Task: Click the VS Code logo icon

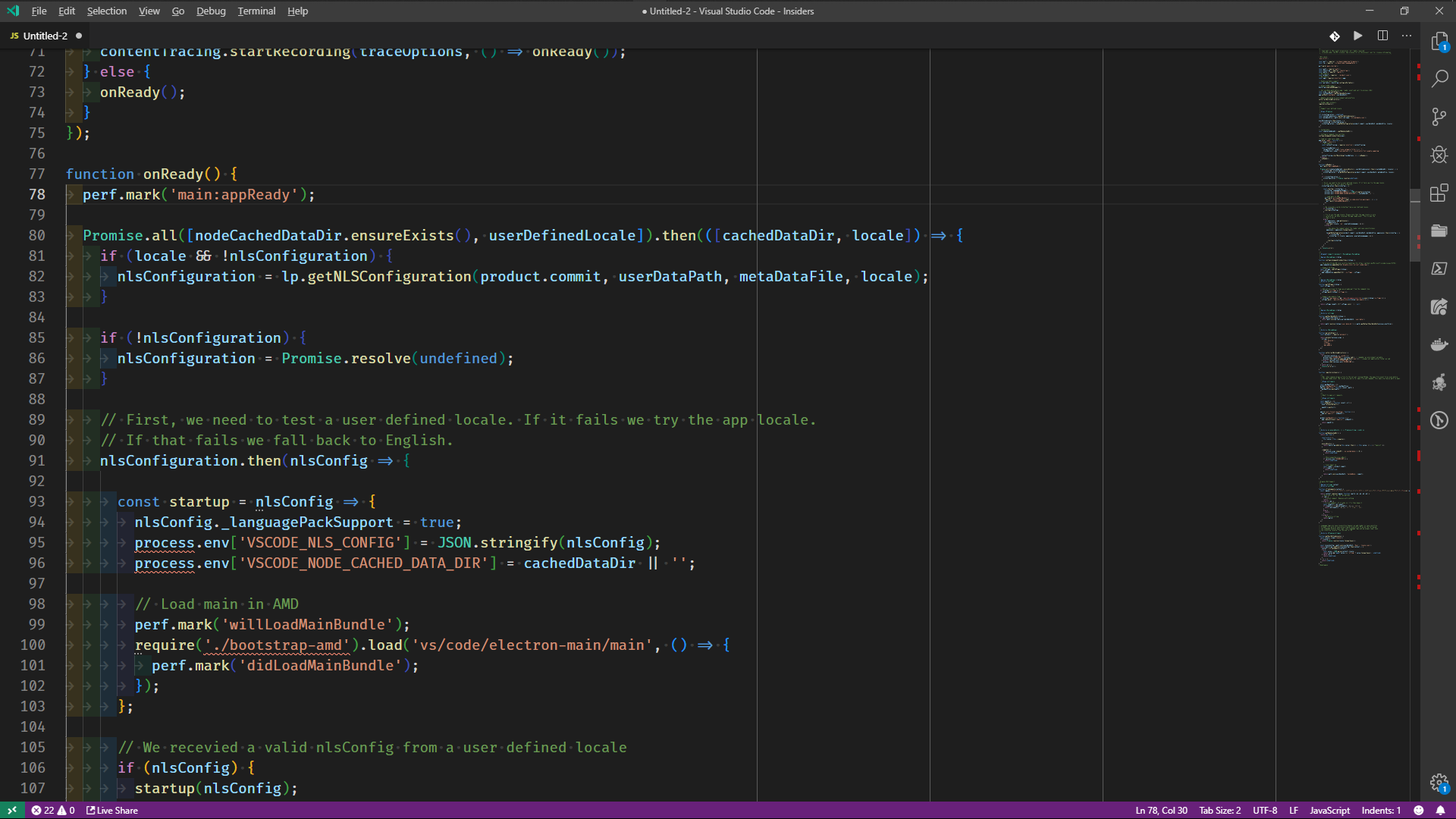Action: (13, 11)
